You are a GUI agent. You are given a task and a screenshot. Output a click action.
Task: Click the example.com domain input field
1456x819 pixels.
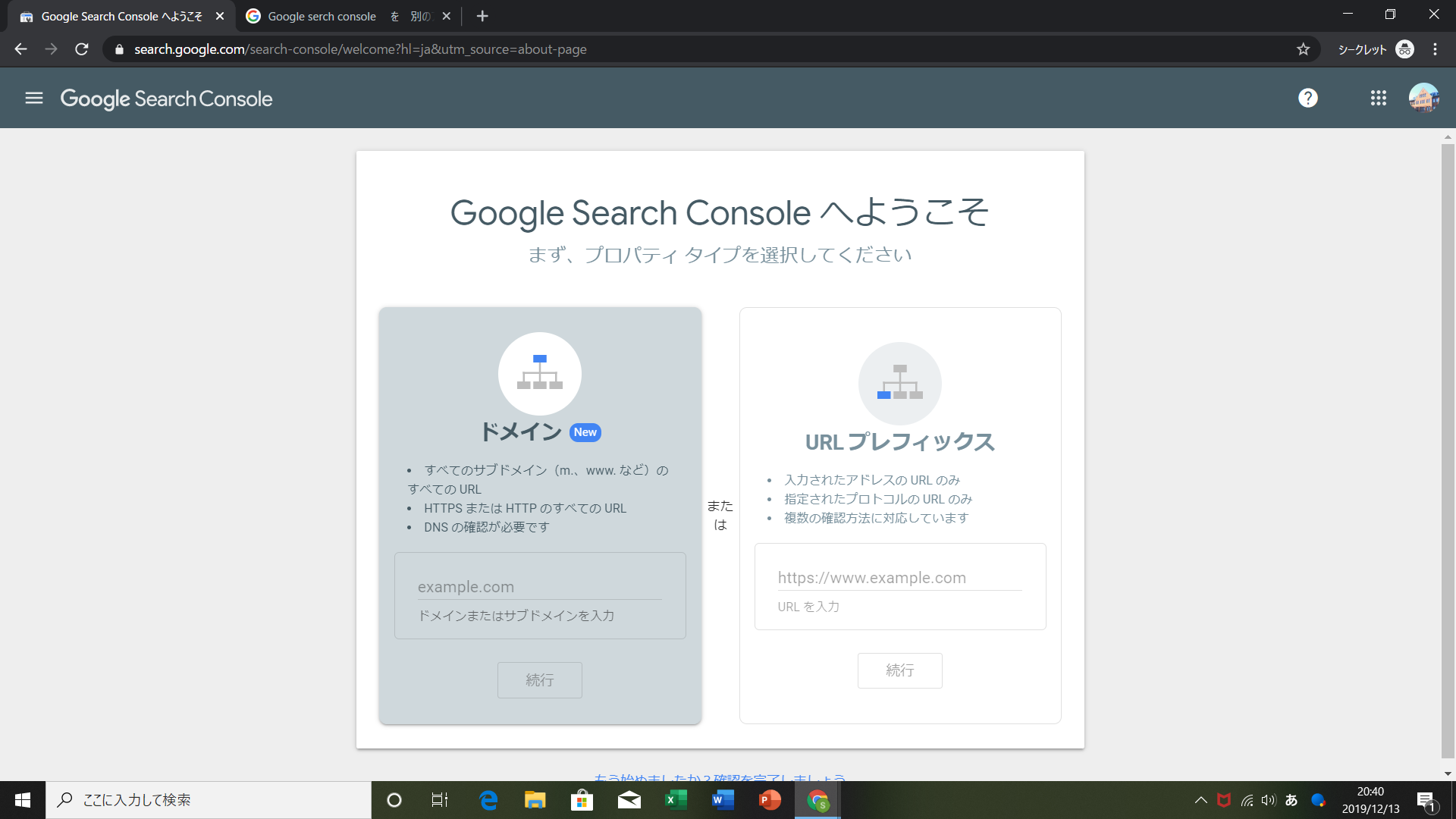[540, 587]
